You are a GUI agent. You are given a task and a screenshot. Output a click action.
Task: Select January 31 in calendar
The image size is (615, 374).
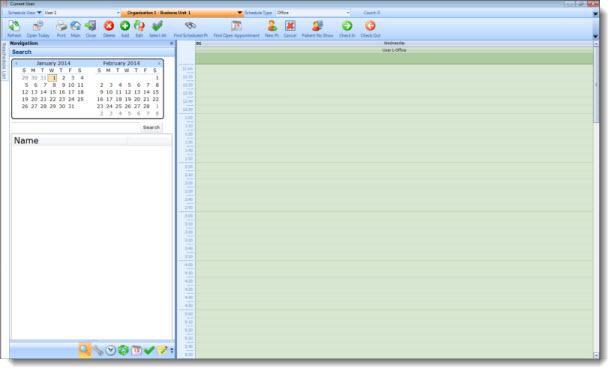click(x=71, y=106)
